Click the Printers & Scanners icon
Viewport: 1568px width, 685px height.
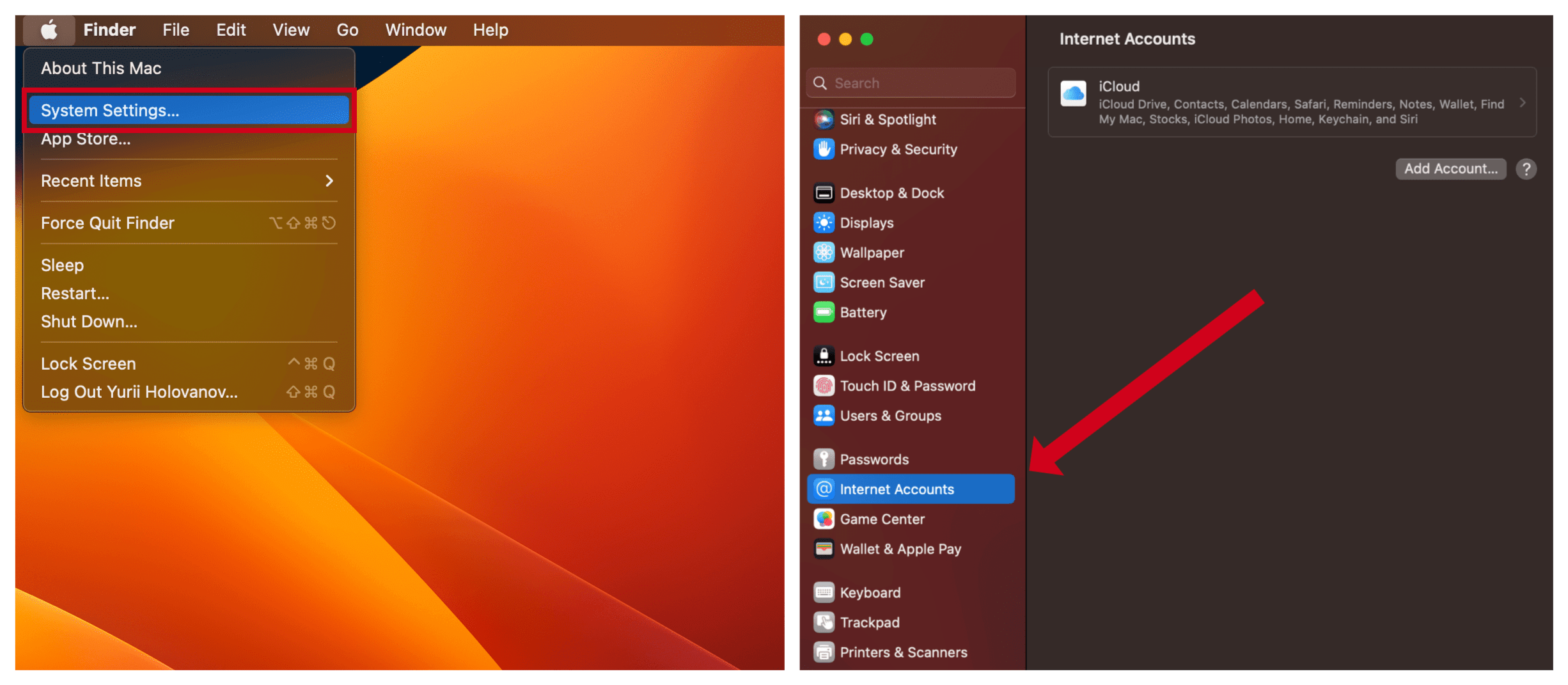click(824, 652)
